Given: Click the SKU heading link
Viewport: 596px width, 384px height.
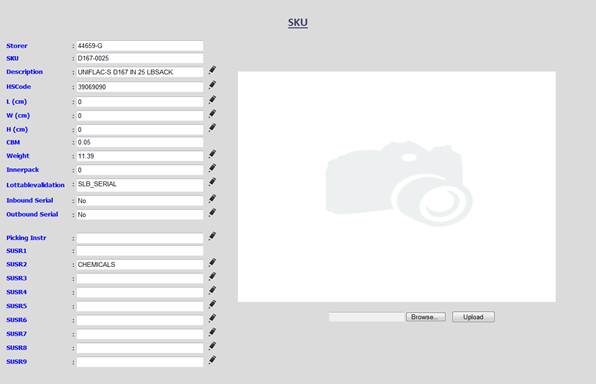Looking at the screenshot, I should click(298, 23).
